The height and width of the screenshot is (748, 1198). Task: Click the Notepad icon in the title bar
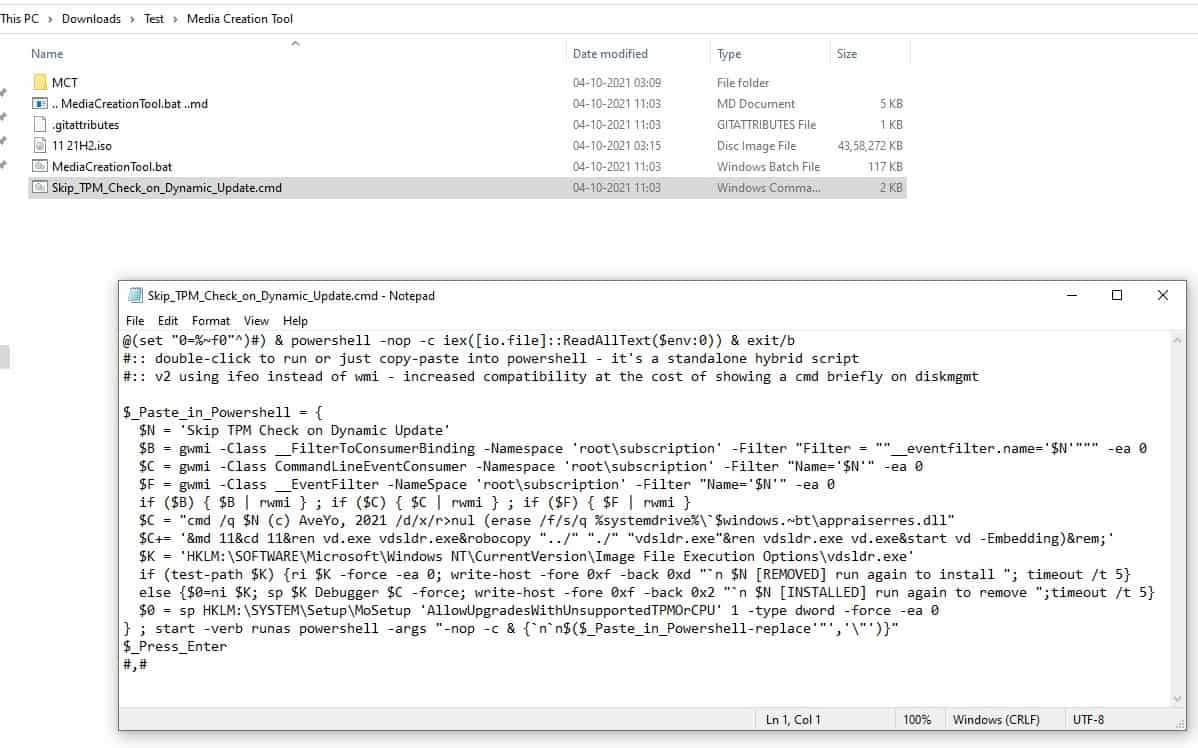(x=135, y=296)
